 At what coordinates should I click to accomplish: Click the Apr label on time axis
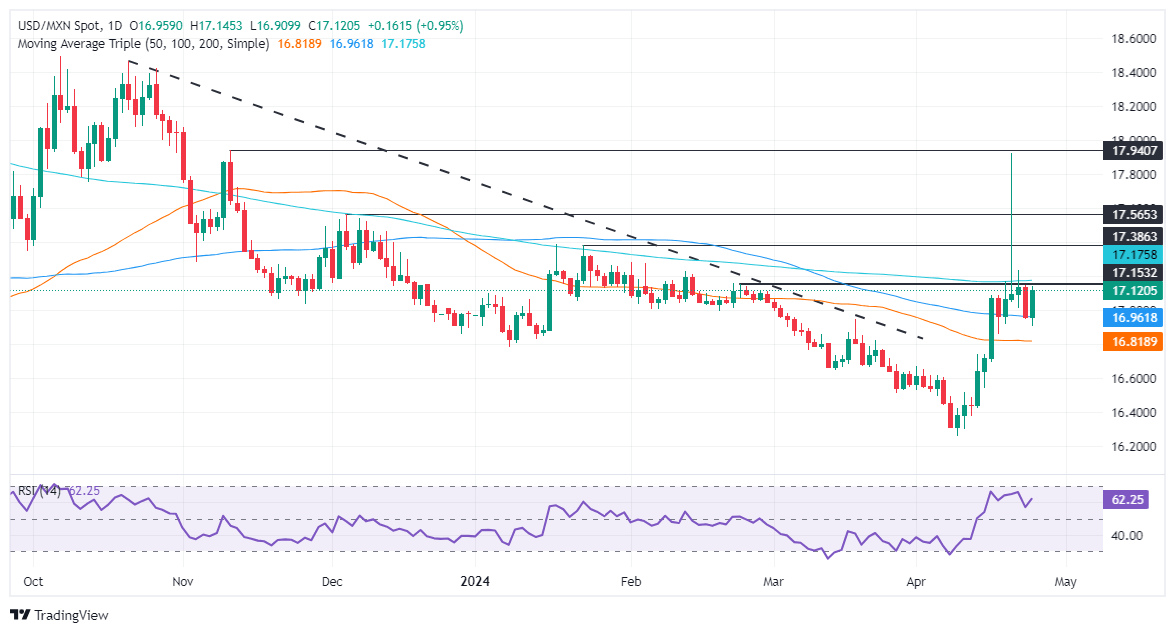916,581
